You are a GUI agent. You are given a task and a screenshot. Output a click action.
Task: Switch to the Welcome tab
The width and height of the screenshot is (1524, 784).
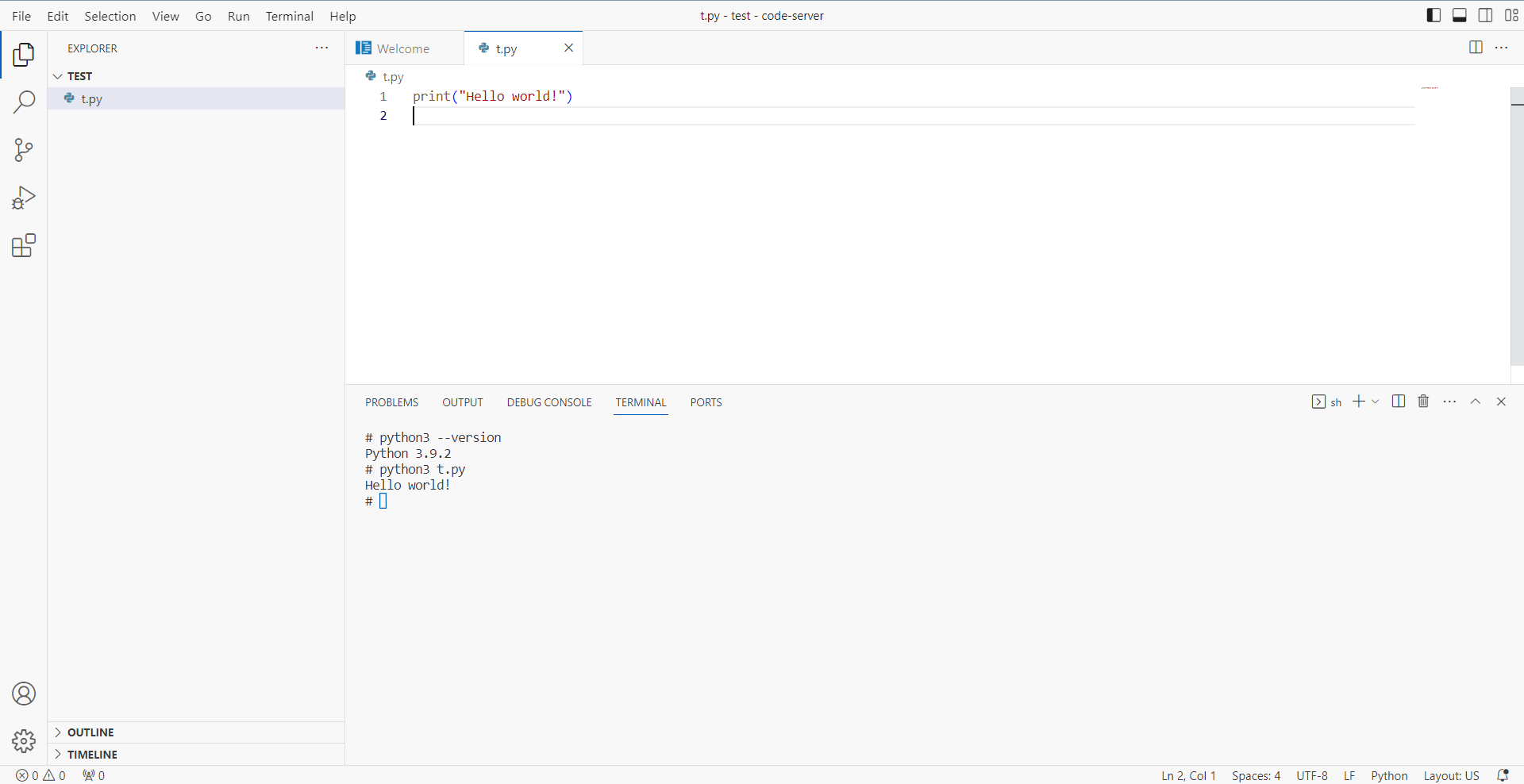pos(404,48)
